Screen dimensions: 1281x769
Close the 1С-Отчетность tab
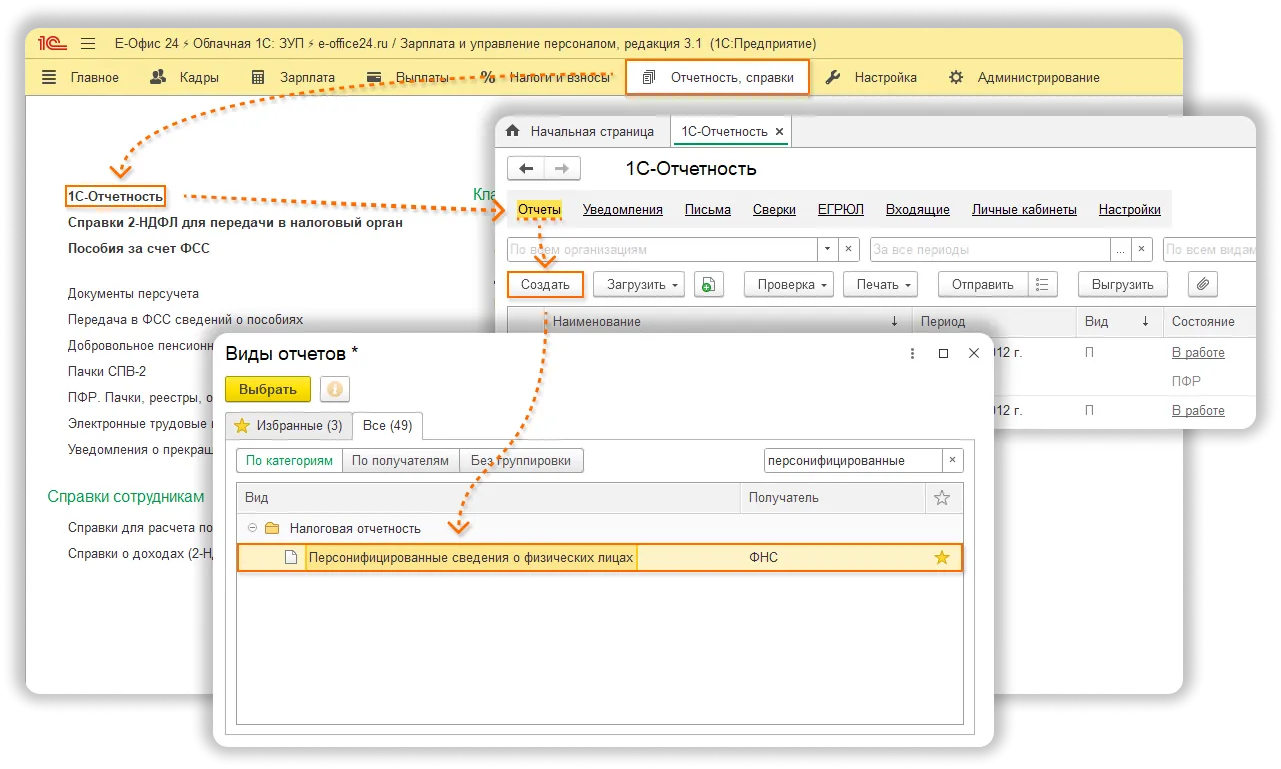pos(780,131)
